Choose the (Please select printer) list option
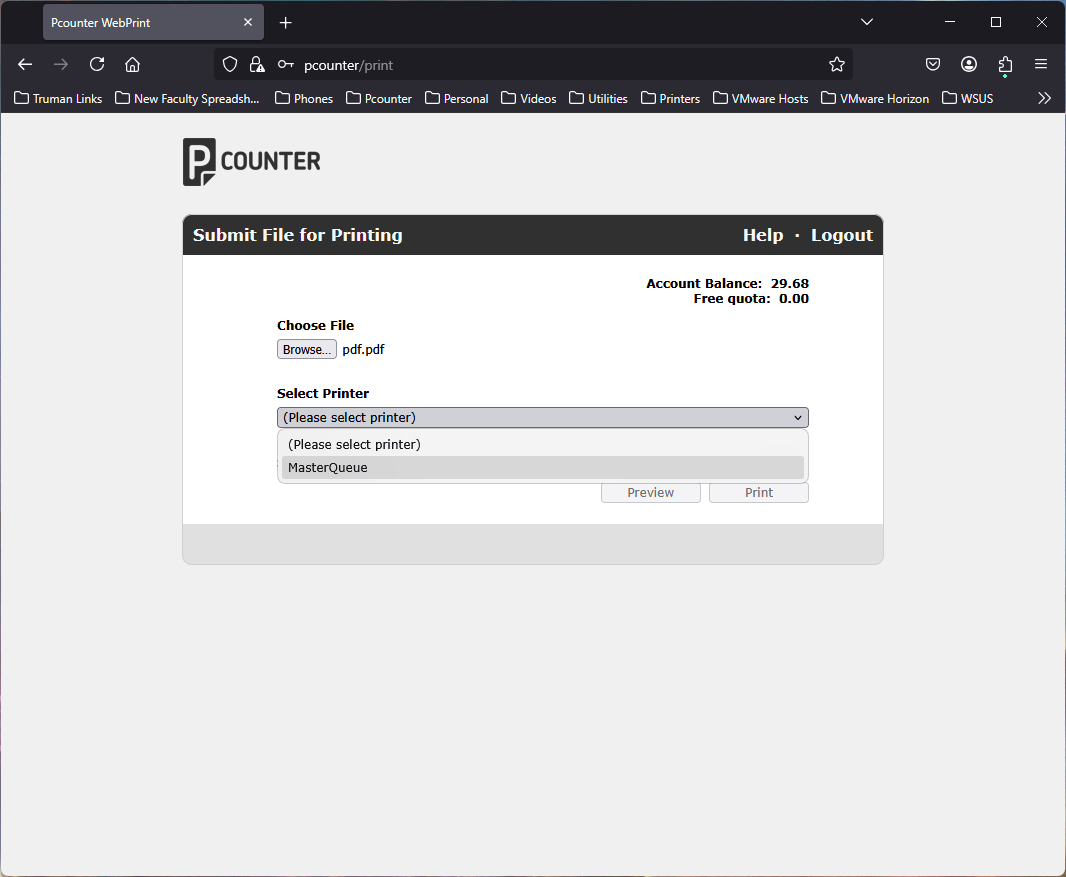The width and height of the screenshot is (1066, 877). click(543, 445)
